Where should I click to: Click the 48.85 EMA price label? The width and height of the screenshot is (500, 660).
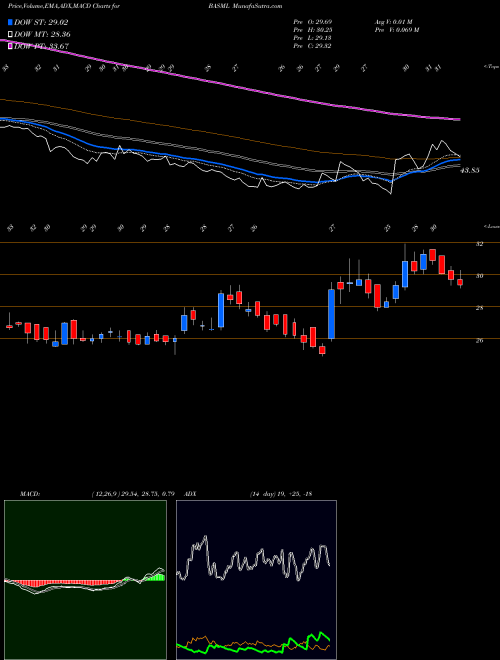pos(470,171)
